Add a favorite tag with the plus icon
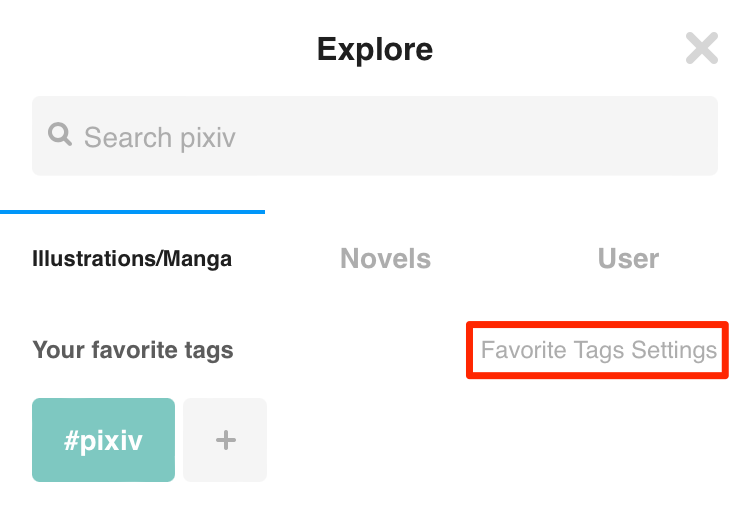 225,440
